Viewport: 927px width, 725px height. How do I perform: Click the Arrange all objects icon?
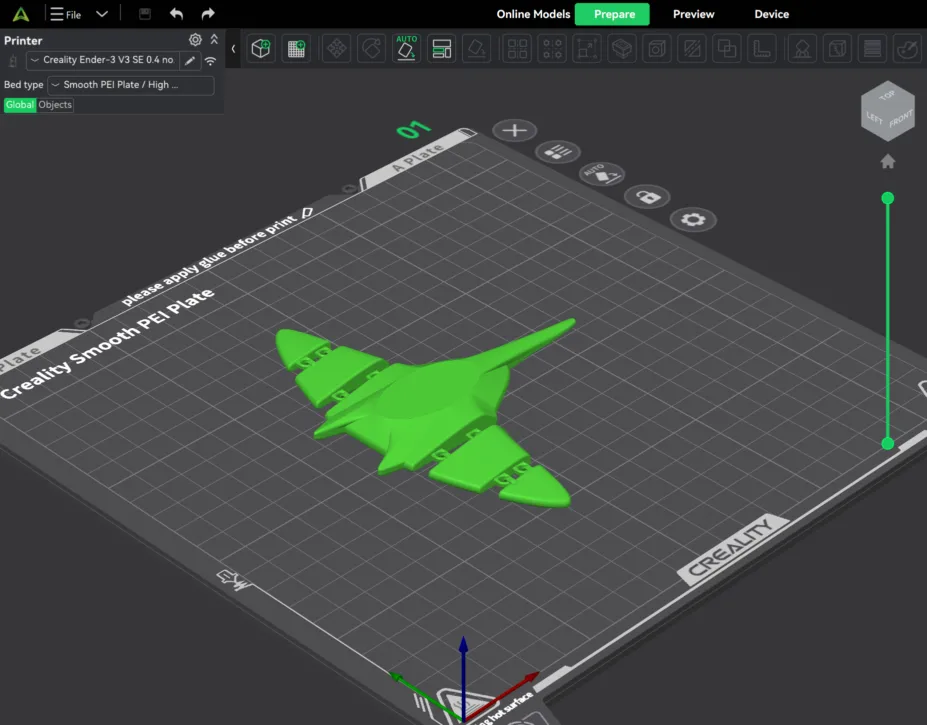pyautogui.click(x=442, y=48)
